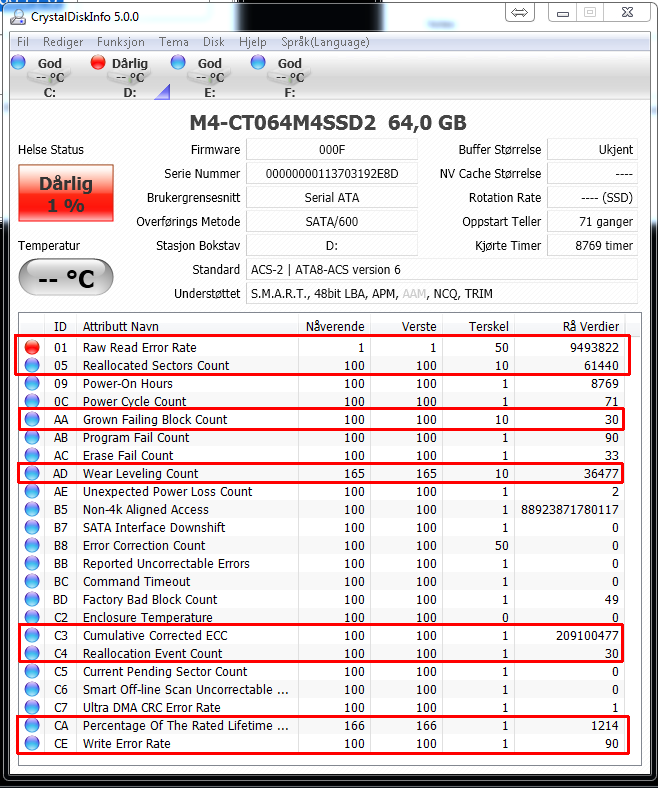The image size is (658, 788).
Task: Click the status icon for Reported Uncorrectable Errors
Action: [x=32, y=563]
